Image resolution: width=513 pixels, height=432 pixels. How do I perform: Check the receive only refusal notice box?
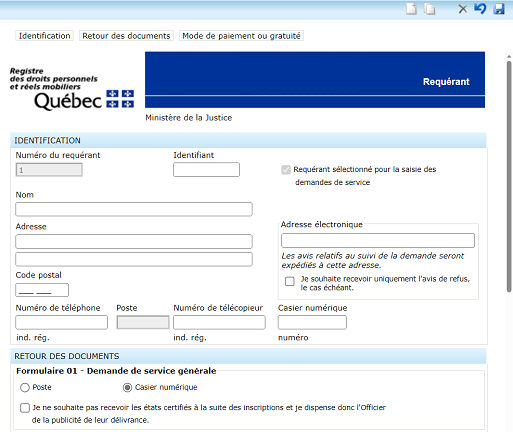click(290, 281)
